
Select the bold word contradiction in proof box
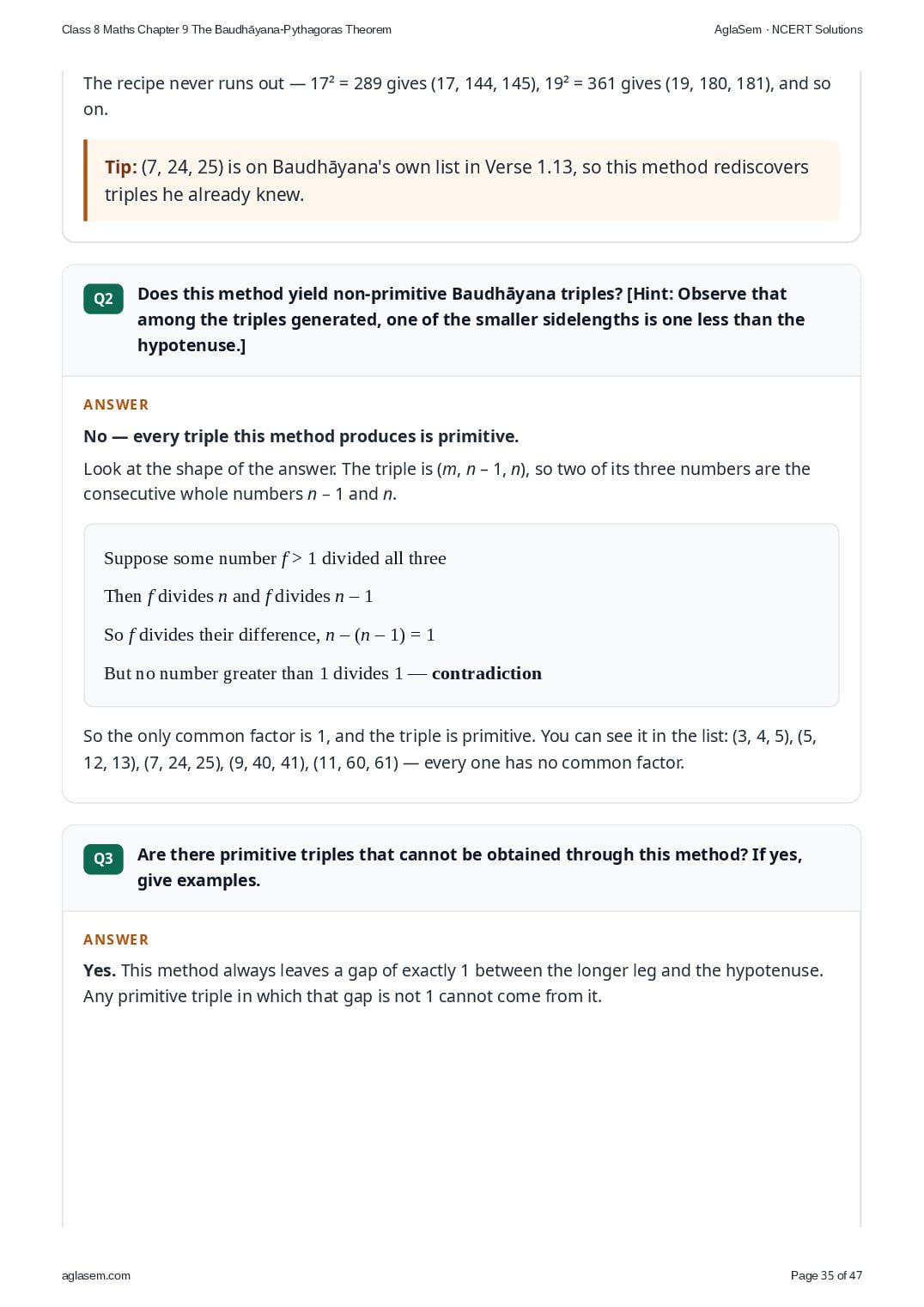pos(487,673)
